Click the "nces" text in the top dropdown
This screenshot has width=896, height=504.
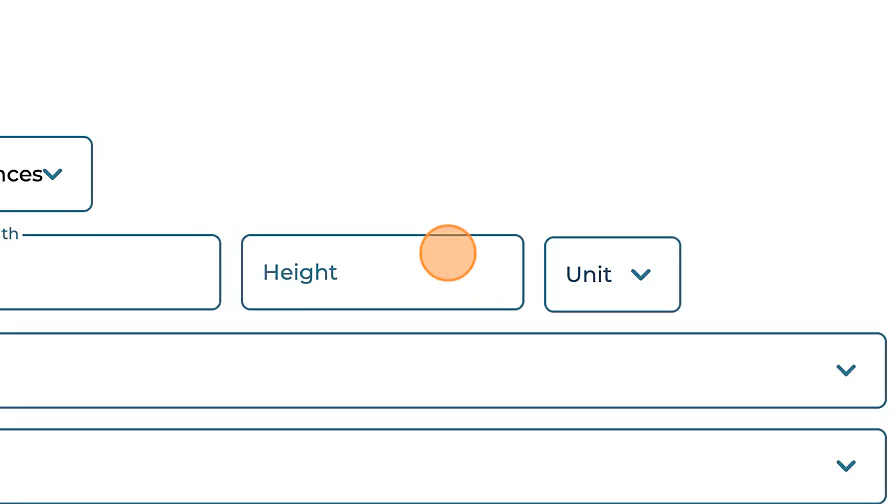(x=20, y=174)
